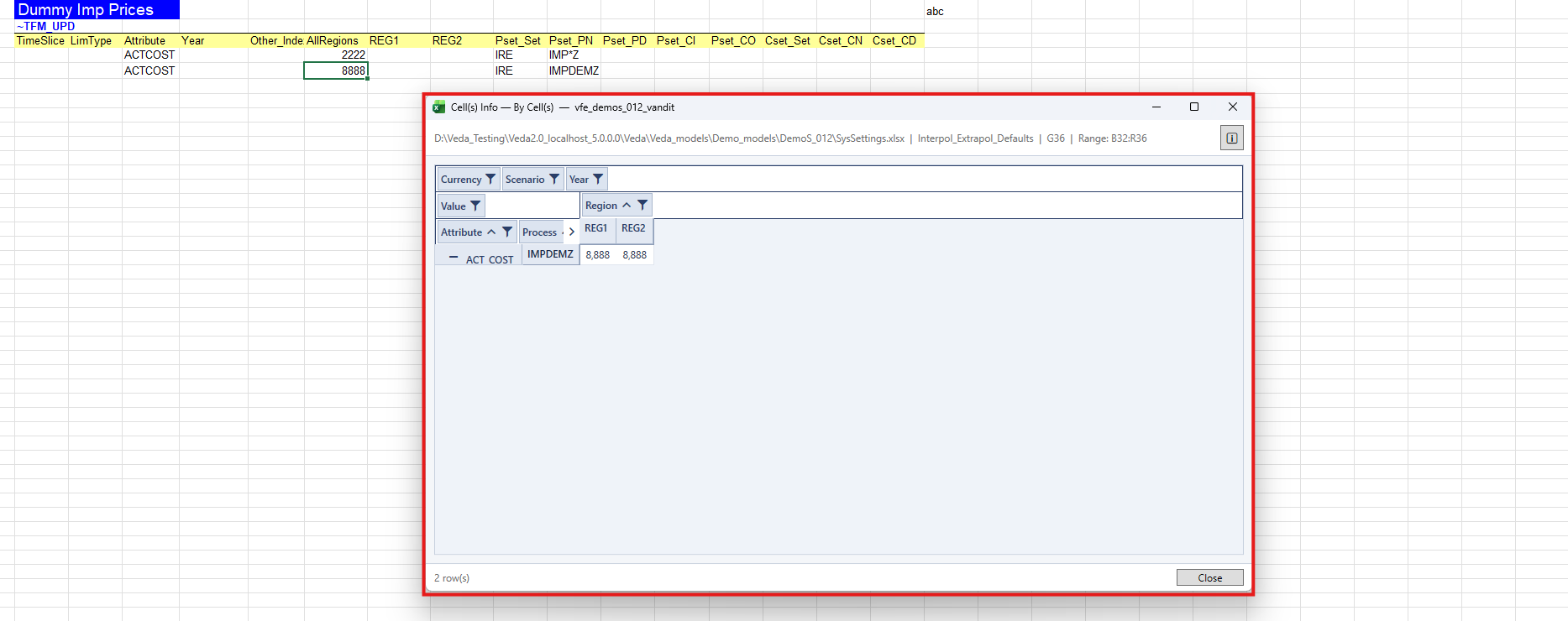Select the AllRegions header cell
Image resolution: width=1568 pixels, height=621 pixels.
tap(336, 40)
